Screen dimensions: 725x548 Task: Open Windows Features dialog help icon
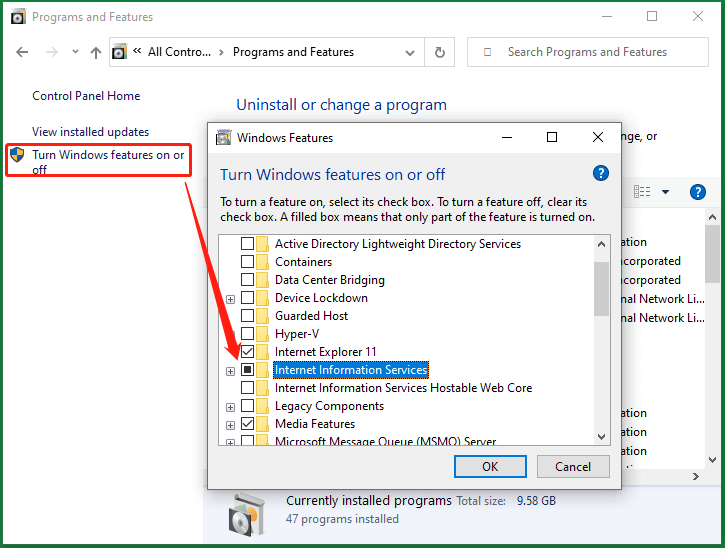tap(601, 173)
